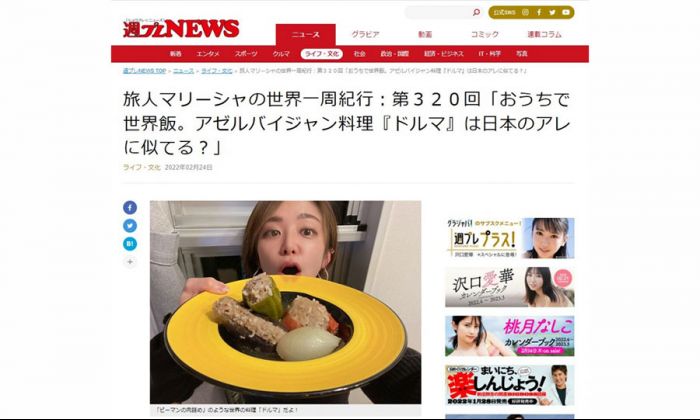Select ライフ・文化 category pill
The width and height of the screenshot is (700, 420).
(321, 54)
